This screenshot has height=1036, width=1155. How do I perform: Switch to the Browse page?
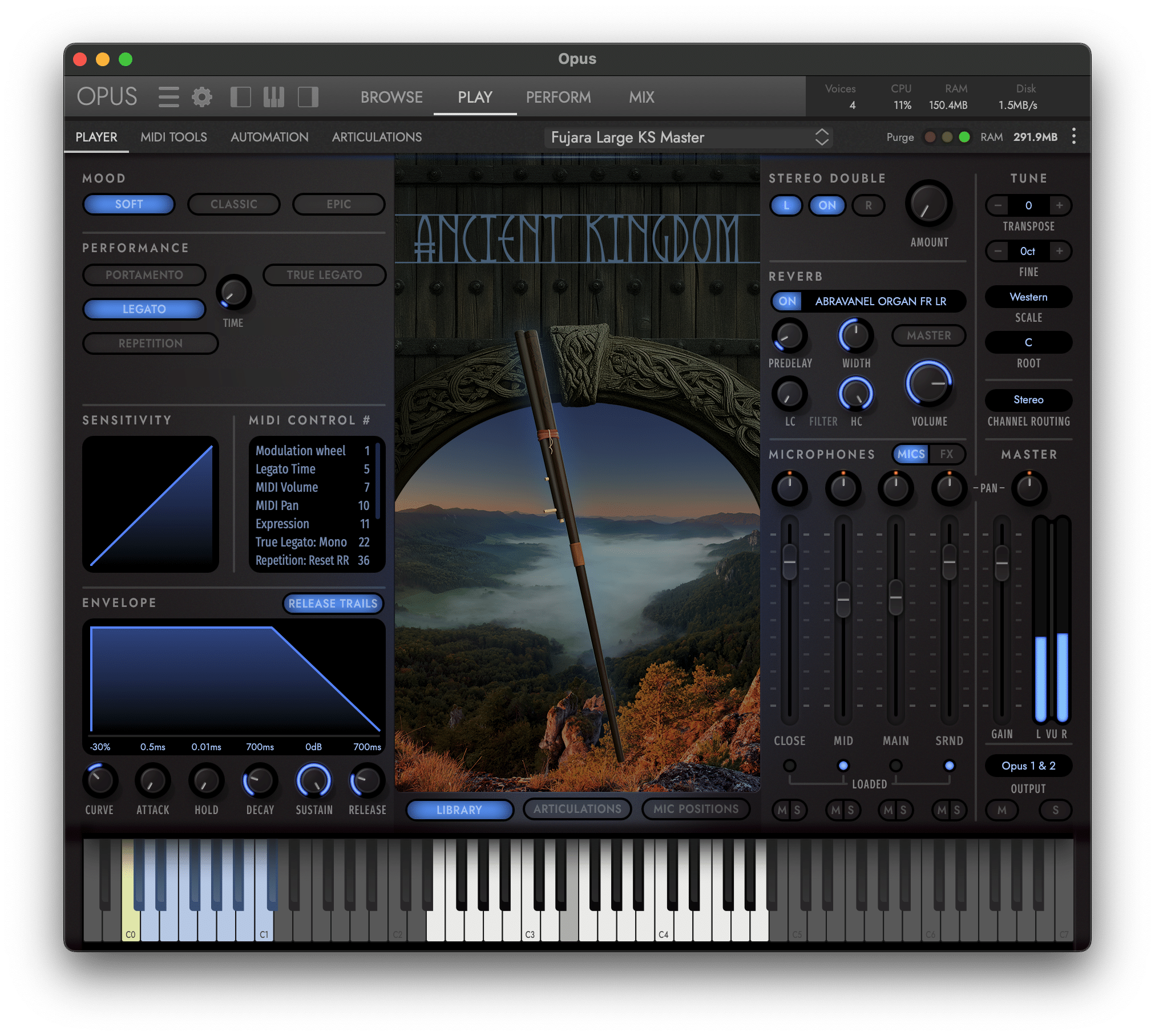tap(391, 97)
